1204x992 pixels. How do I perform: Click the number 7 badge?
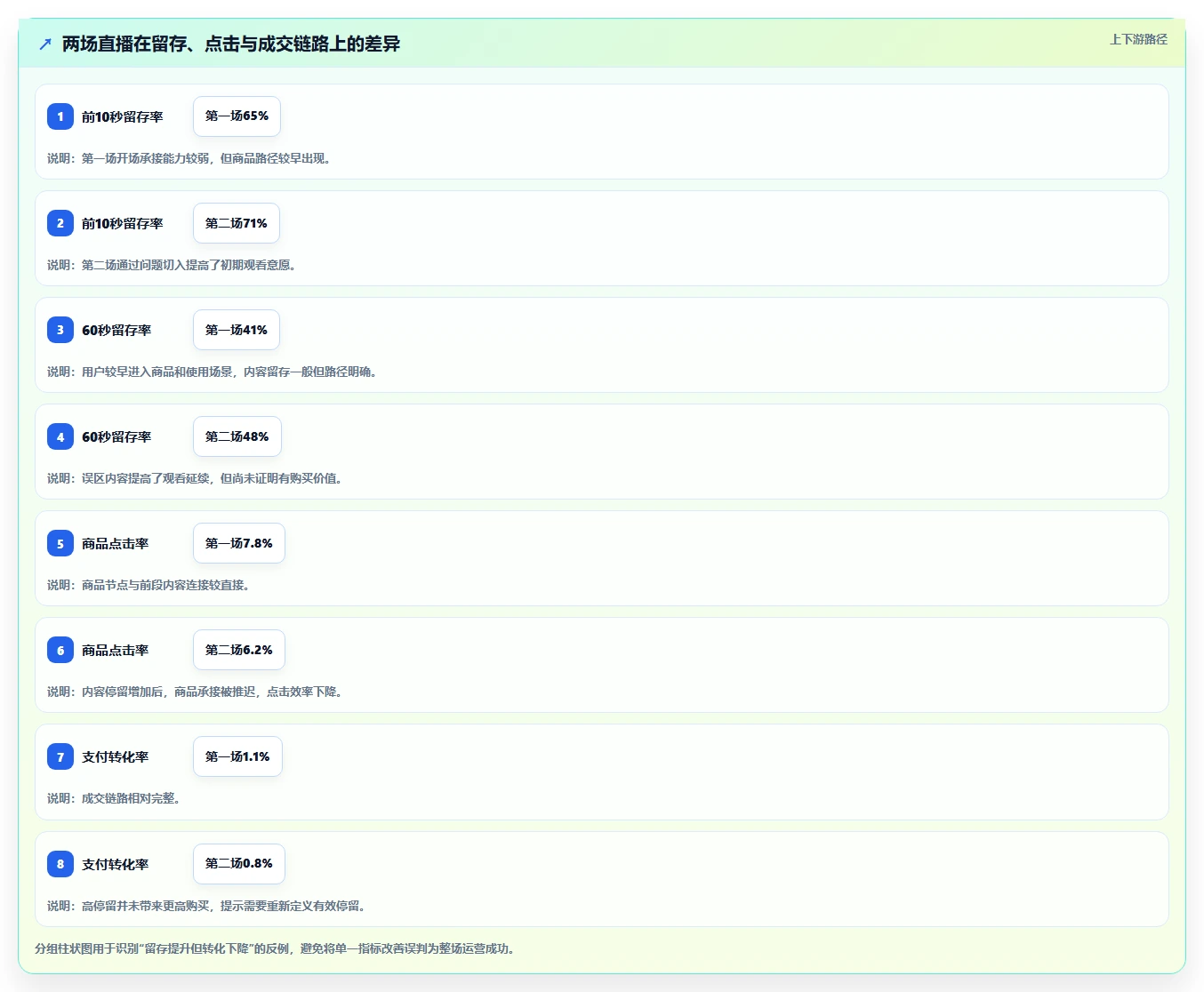click(60, 756)
